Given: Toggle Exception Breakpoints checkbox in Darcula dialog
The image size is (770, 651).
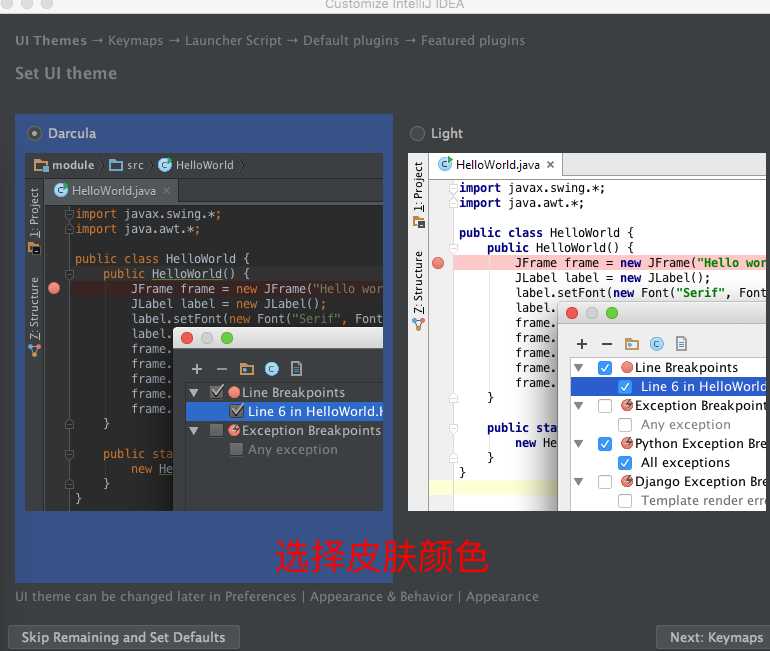Looking at the screenshot, I should coord(217,430).
